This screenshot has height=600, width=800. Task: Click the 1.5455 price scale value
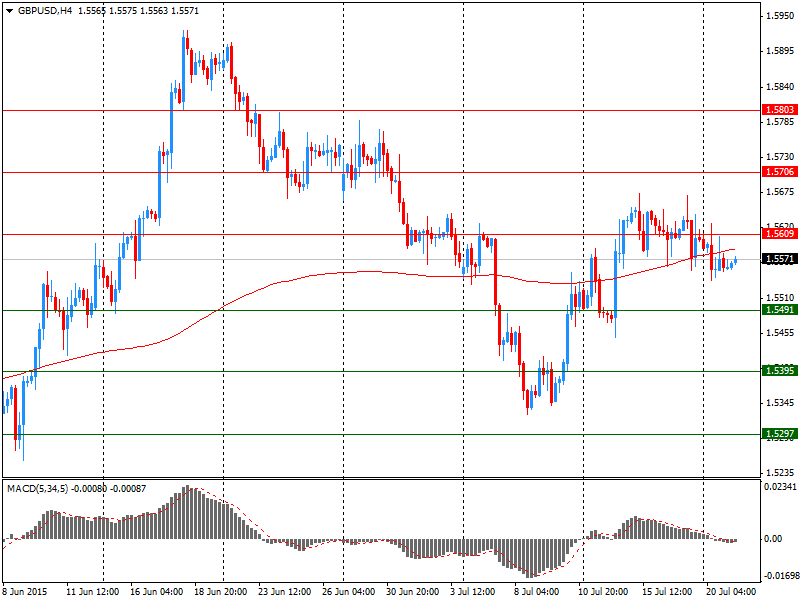click(x=780, y=333)
